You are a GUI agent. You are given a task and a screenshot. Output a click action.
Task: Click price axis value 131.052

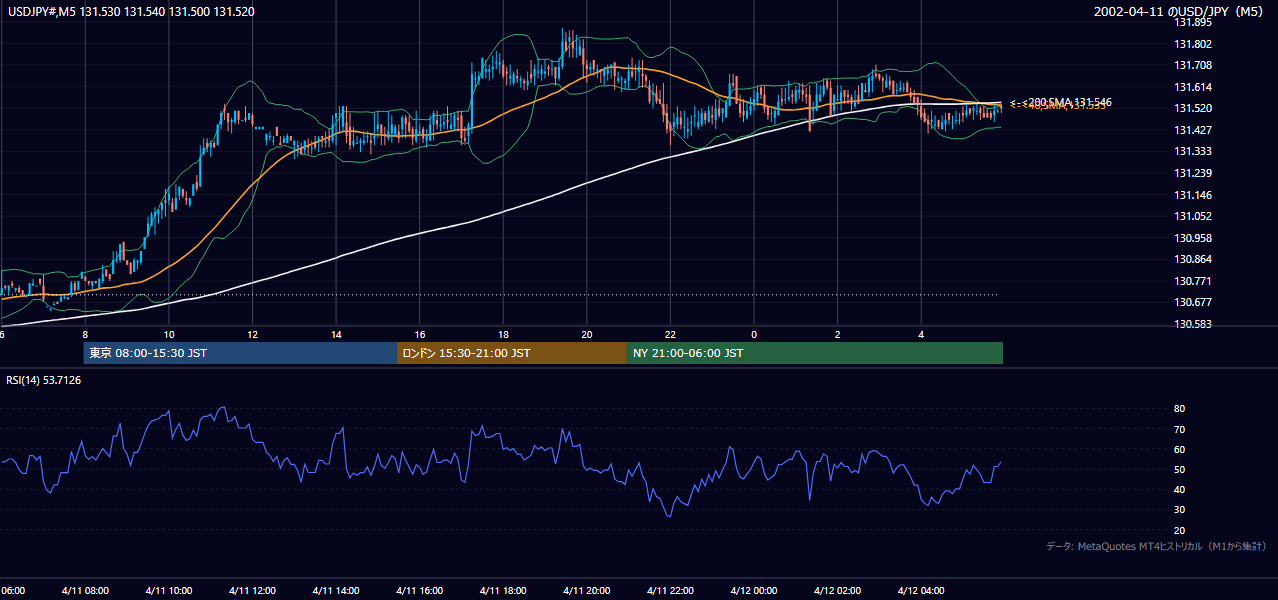[1192, 216]
